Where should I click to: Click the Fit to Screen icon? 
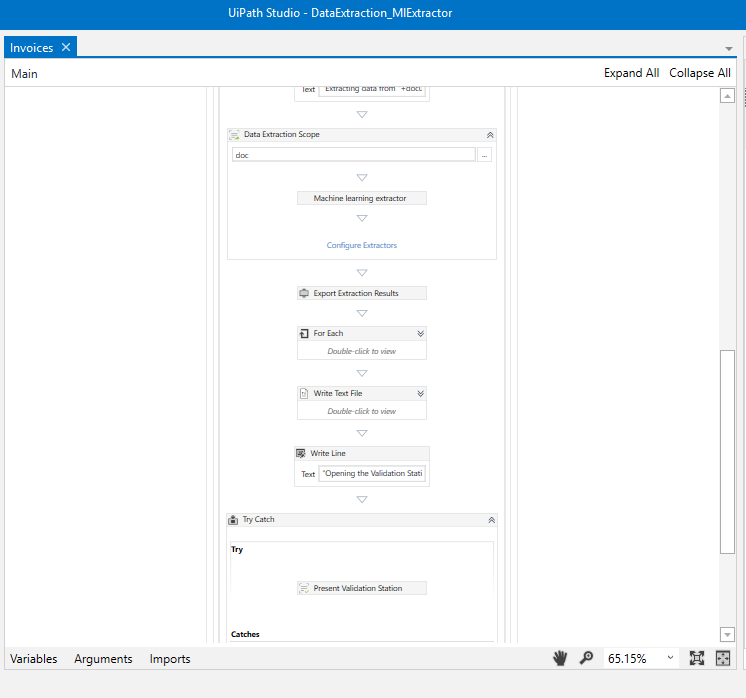pyautogui.click(x=697, y=659)
